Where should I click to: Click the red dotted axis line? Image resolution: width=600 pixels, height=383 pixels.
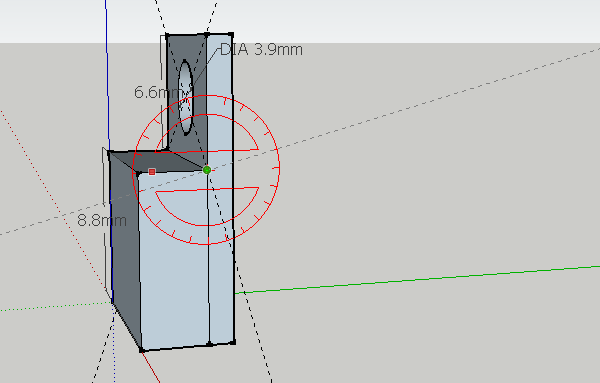[54, 199]
